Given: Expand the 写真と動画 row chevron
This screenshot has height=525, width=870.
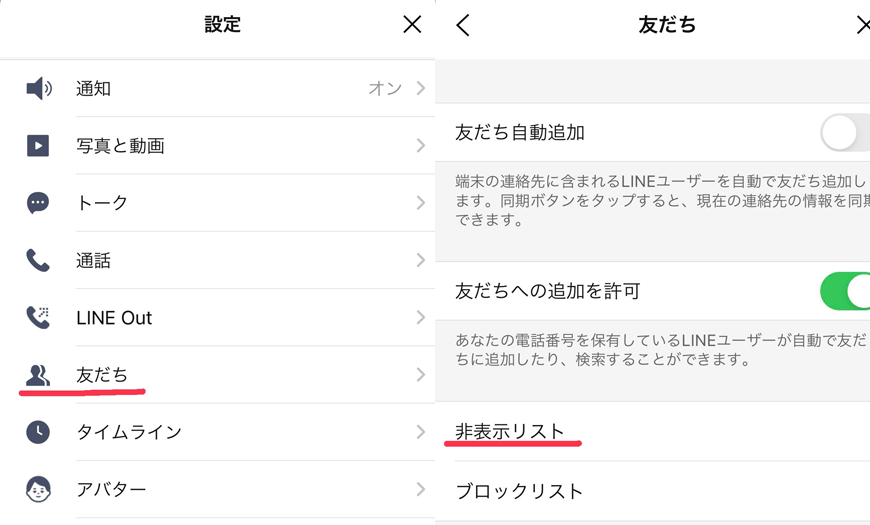Looking at the screenshot, I should (x=421, y=146).
